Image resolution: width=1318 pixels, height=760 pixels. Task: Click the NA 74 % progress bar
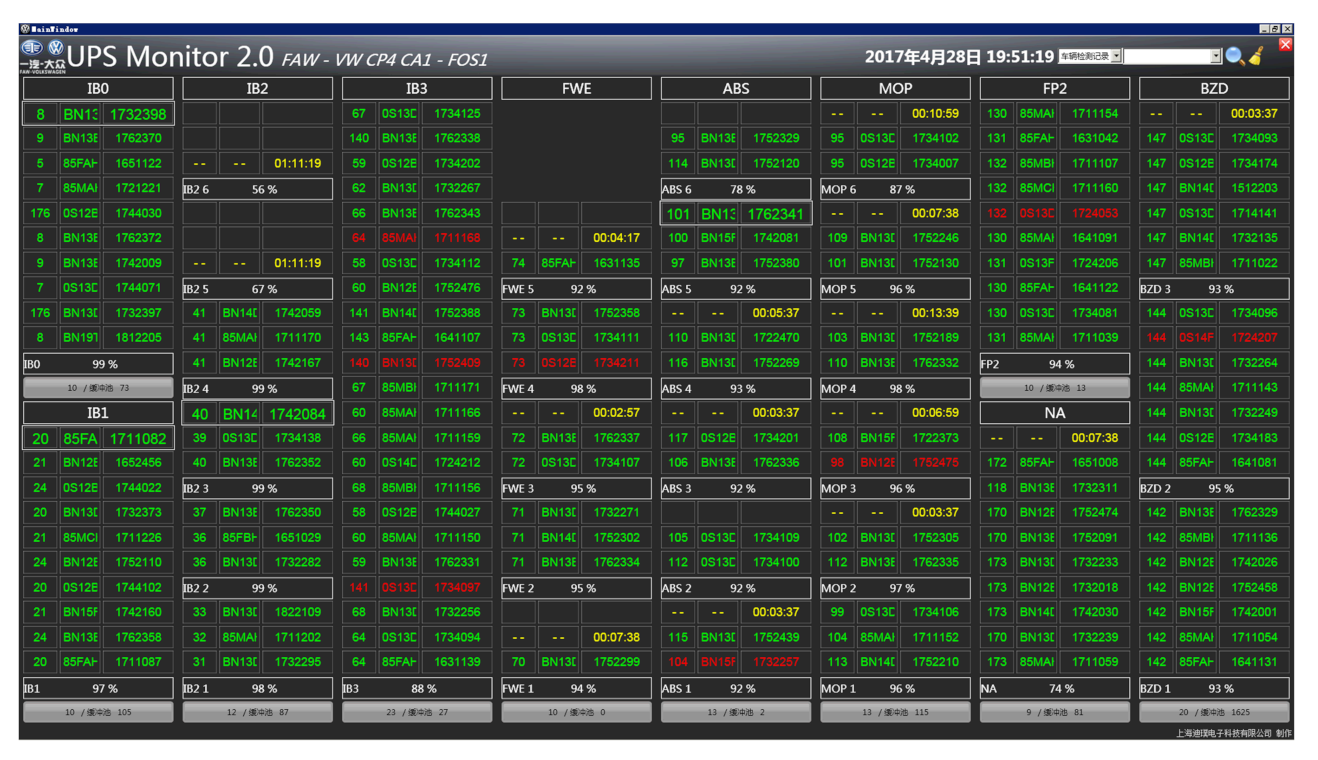1055,688
